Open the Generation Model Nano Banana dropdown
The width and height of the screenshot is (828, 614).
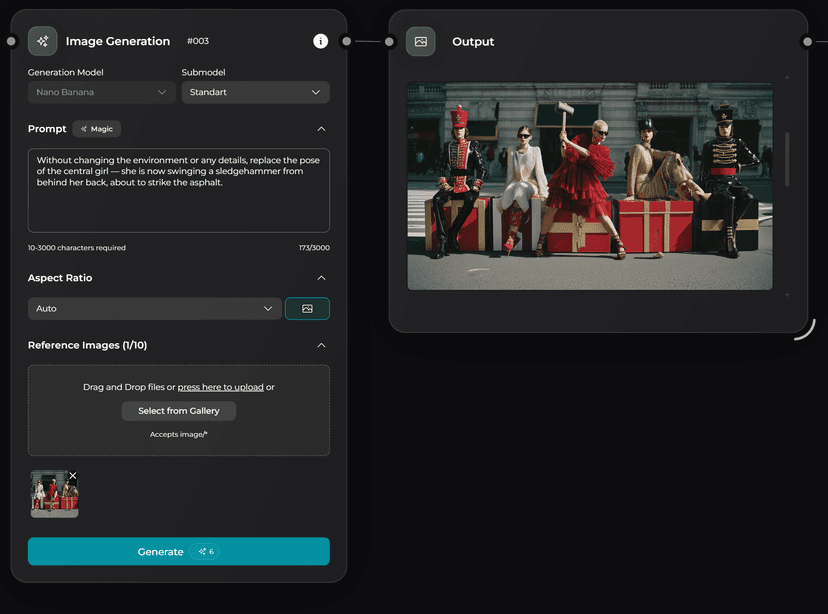click(102, 92)
